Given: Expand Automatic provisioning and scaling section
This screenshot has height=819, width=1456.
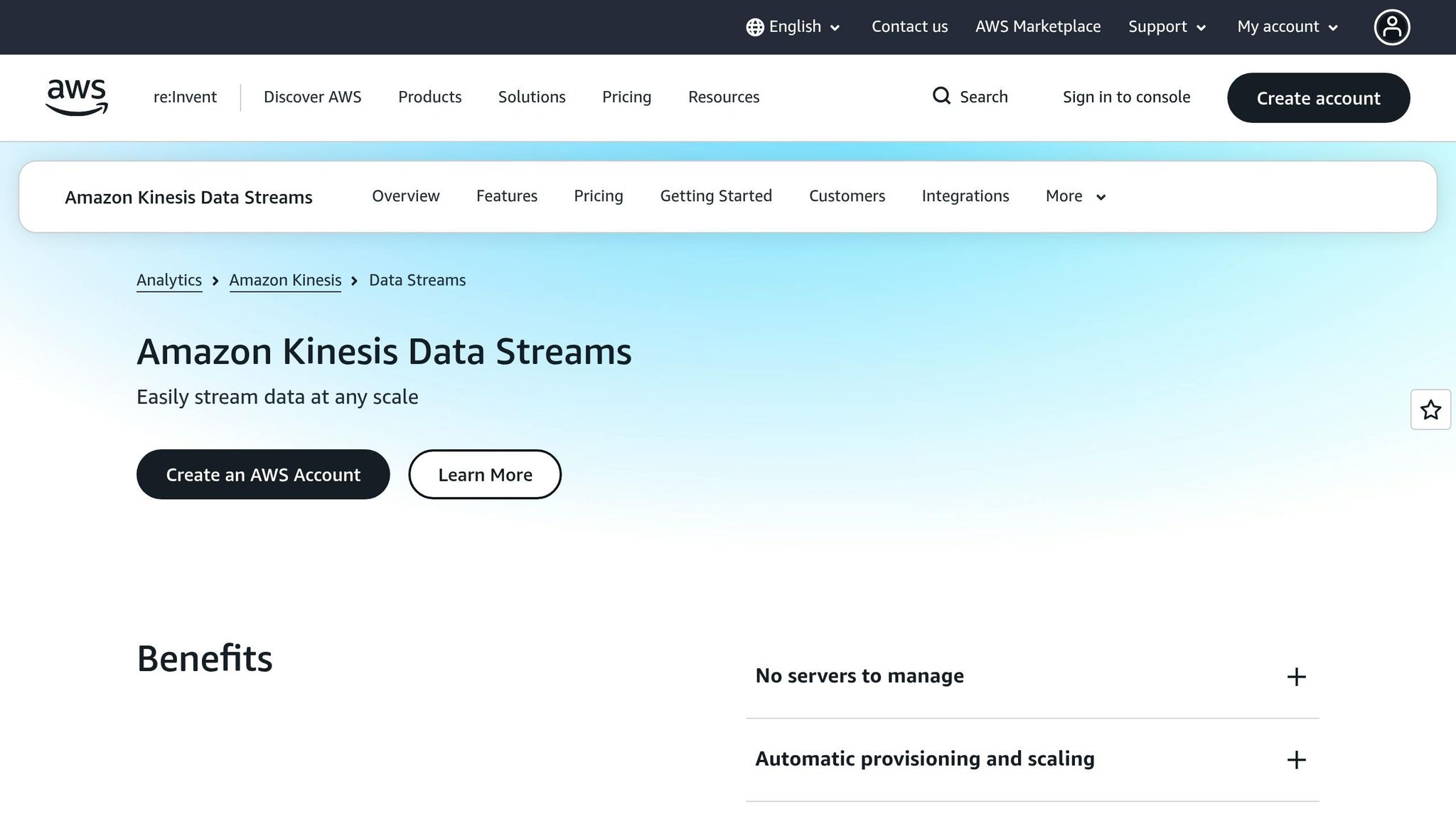Looking at the screenshot, I should [x=1032, y=759].
